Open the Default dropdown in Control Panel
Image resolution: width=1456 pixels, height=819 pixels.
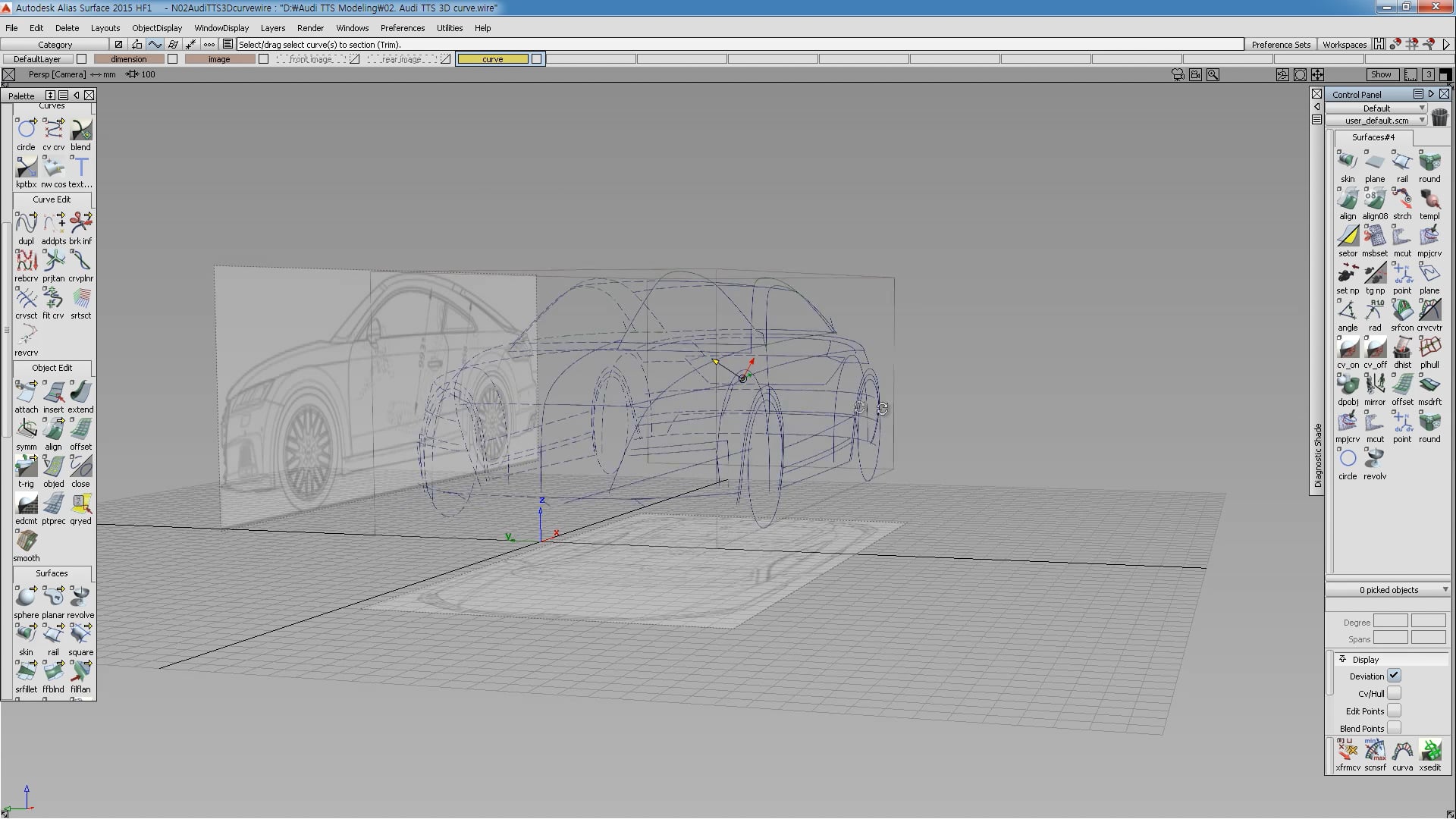[1376, 108]
